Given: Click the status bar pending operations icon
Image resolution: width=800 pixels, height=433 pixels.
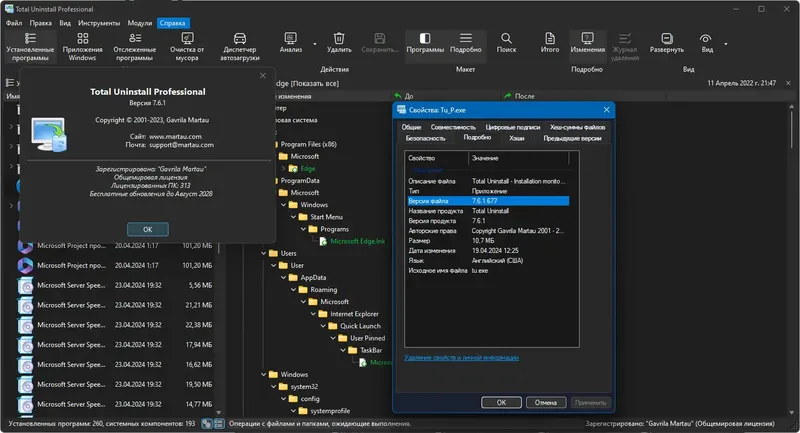Looking at the screenshot, I should pyautogui.click(x=207, y=423).
